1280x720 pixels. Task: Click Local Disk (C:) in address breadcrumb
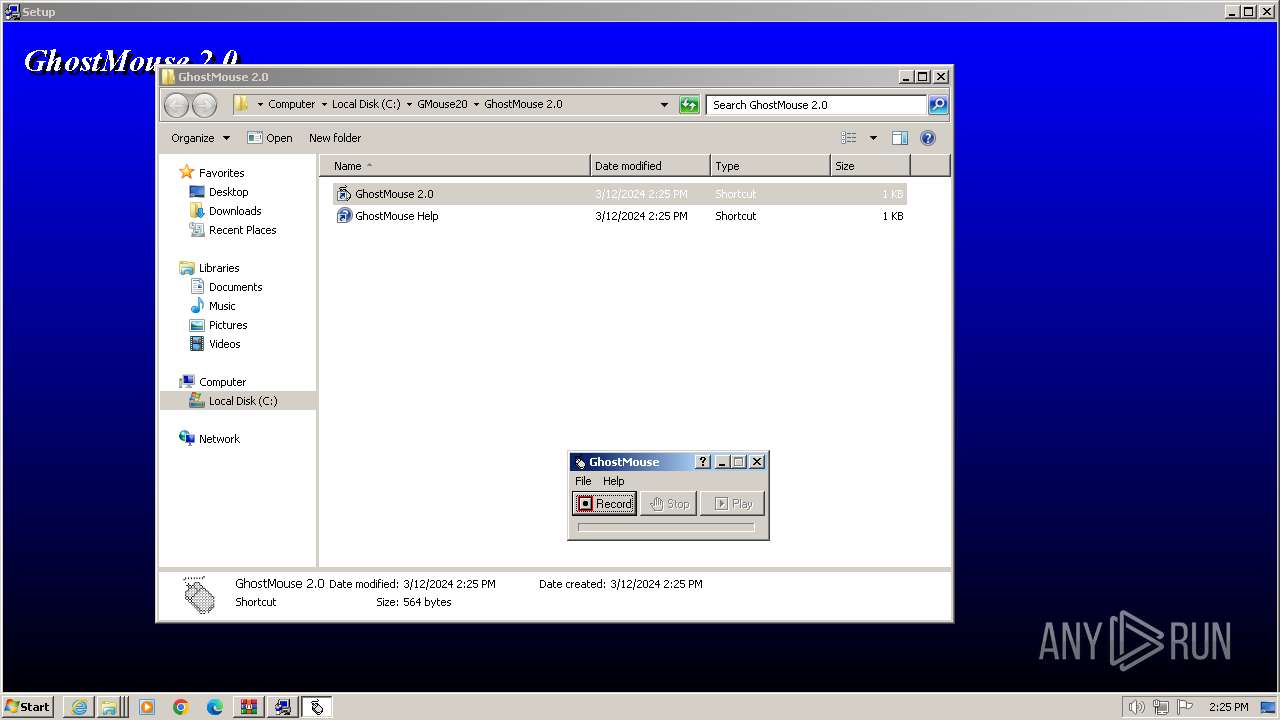click(366, 104)
